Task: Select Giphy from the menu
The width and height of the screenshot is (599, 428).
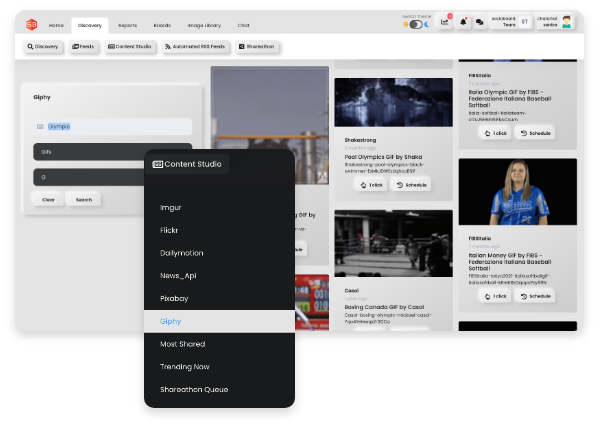Action: 219,321
